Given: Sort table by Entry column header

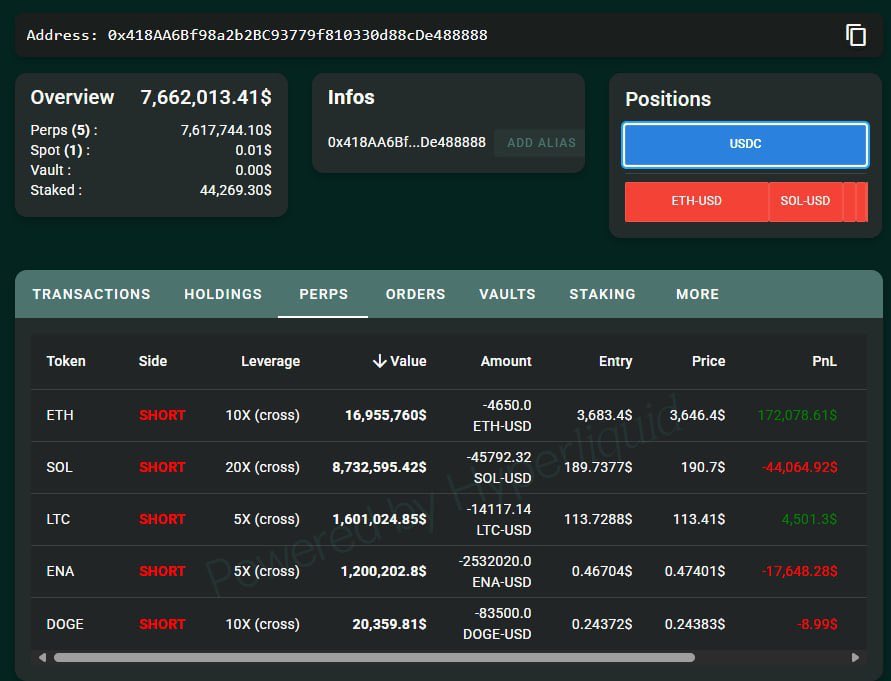Looking at the screenshot, I should pyautogui.click(x=615, y=361).
